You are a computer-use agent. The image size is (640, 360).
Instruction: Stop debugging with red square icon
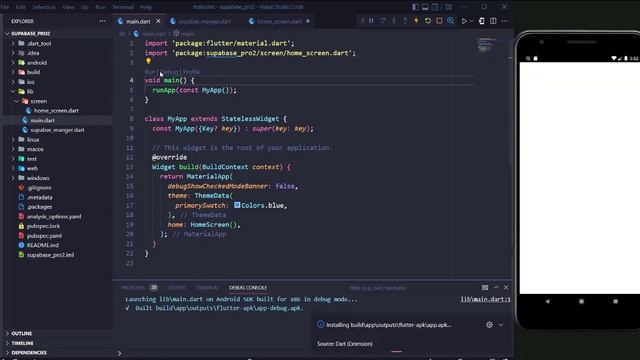pyautogui.click(x=439, y=21)
